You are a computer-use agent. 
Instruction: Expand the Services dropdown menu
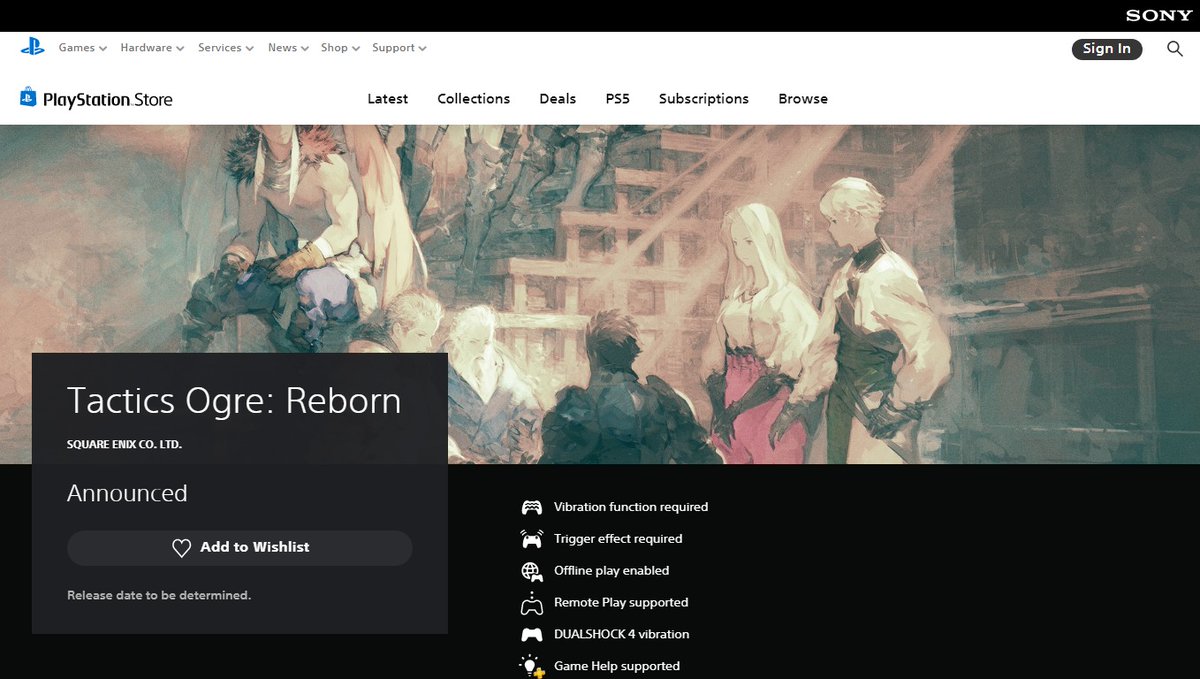tap(225, 48)
